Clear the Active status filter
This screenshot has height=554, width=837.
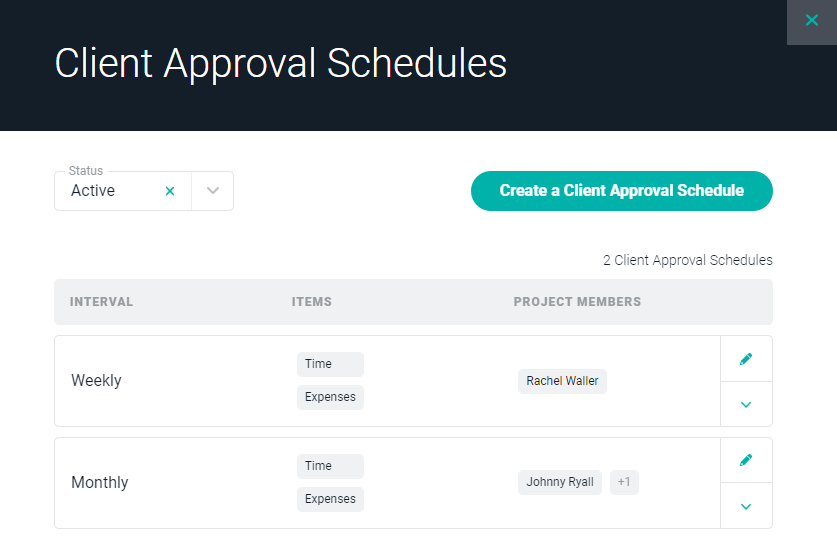coord(170,191)
